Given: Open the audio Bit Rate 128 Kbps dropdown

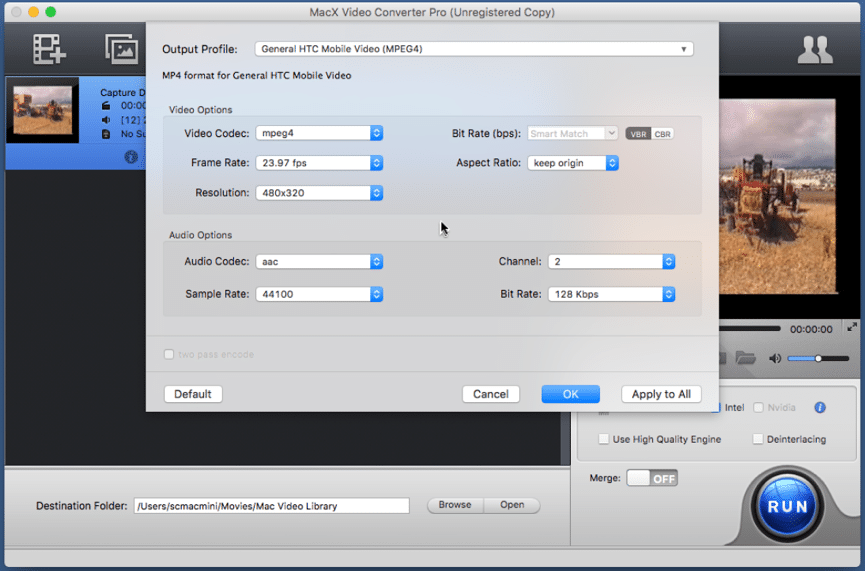Looking at the screenshot, I should tap(611, 294).
